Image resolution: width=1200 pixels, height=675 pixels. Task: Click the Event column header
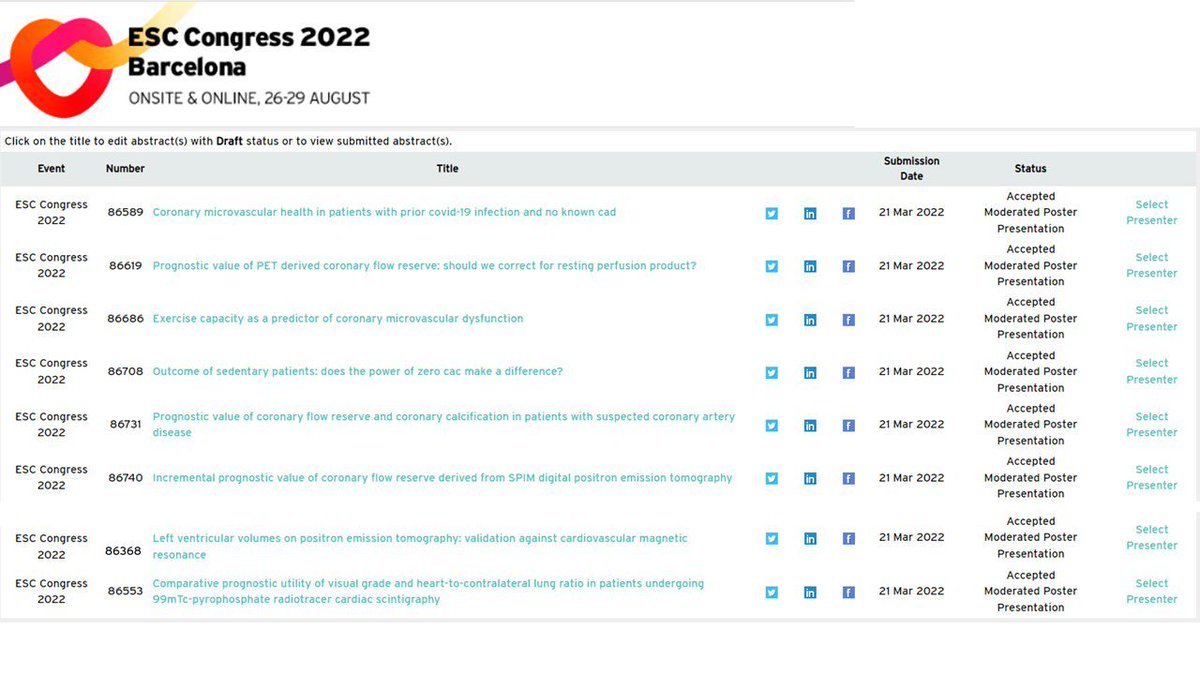(52, 169)
